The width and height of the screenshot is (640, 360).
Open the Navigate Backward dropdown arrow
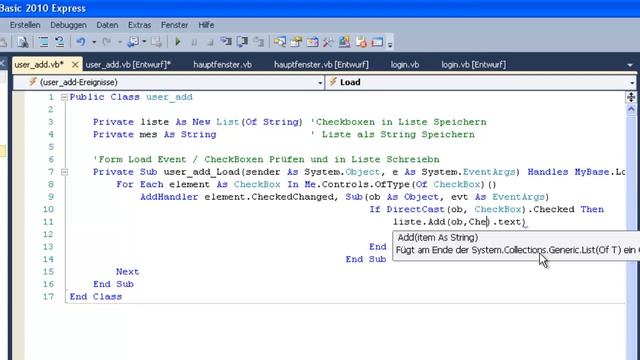point(144,42)
